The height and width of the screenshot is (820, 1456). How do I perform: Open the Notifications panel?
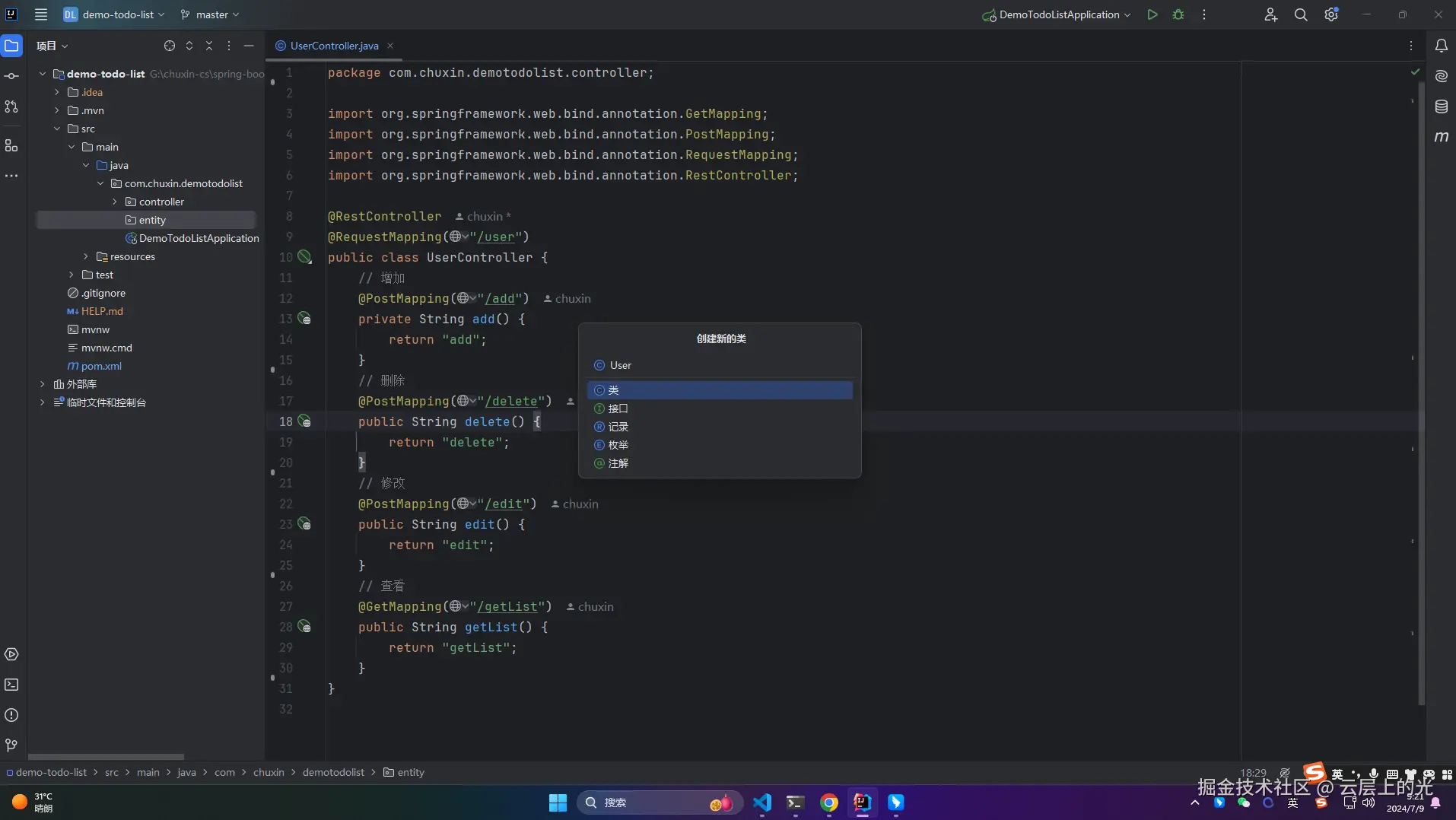pos(1441,46)
